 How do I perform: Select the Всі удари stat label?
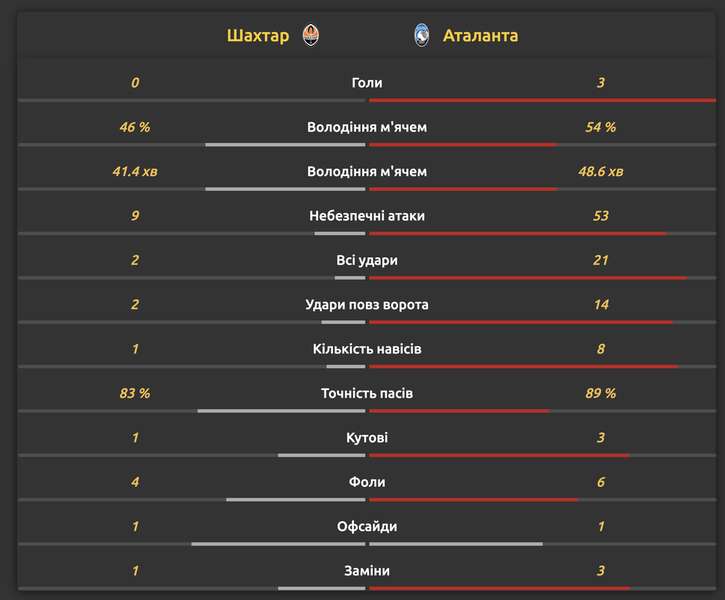pos(367,260)
